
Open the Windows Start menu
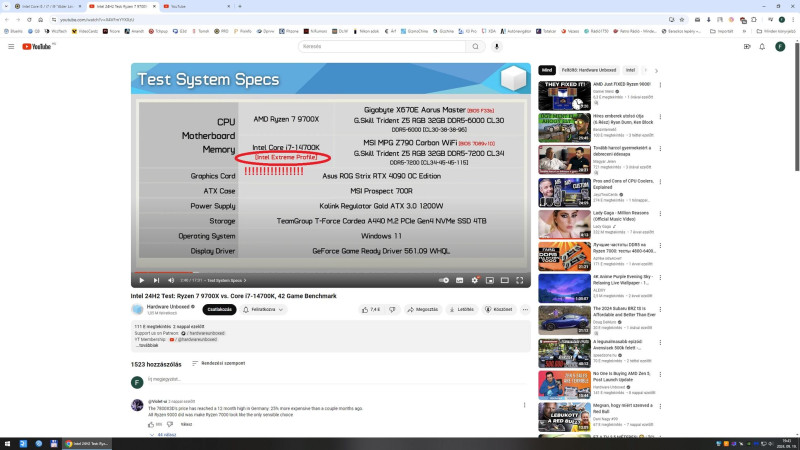7,444
